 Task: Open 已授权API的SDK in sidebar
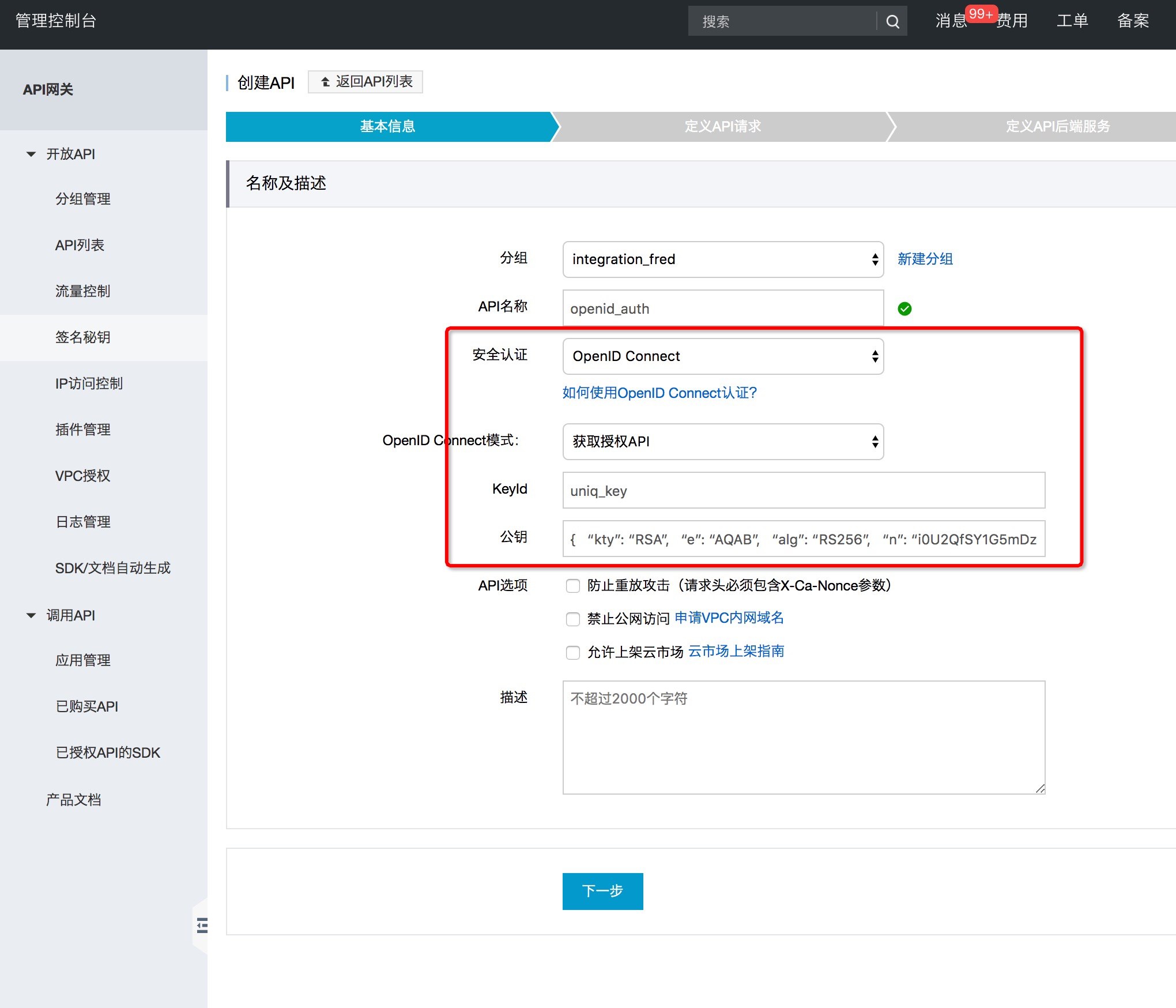[108, 753]
